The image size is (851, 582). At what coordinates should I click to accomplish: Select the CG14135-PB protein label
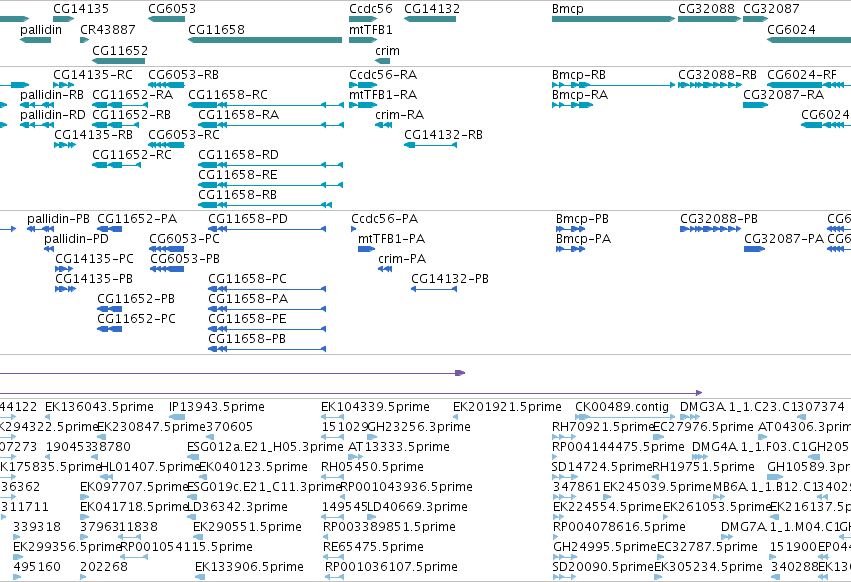coord(93,279)
